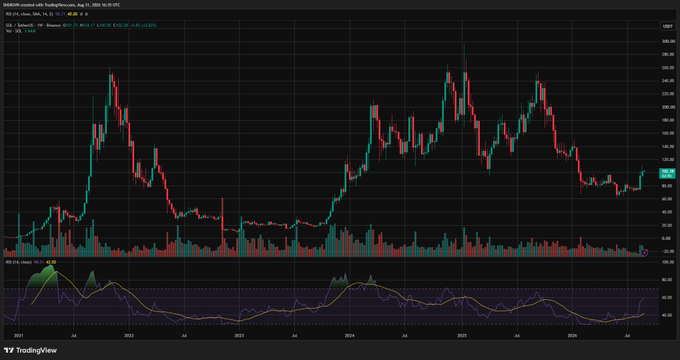Click the -20.00 price scale label
This screenshot has width=680, height=360.
click(x=667, y=251)
